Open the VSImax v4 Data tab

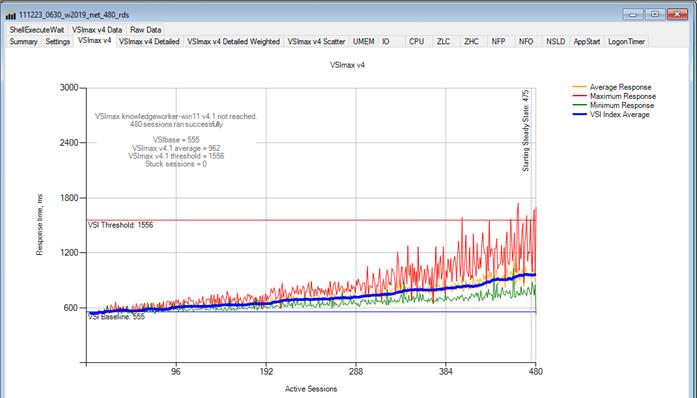coord(96,30)
